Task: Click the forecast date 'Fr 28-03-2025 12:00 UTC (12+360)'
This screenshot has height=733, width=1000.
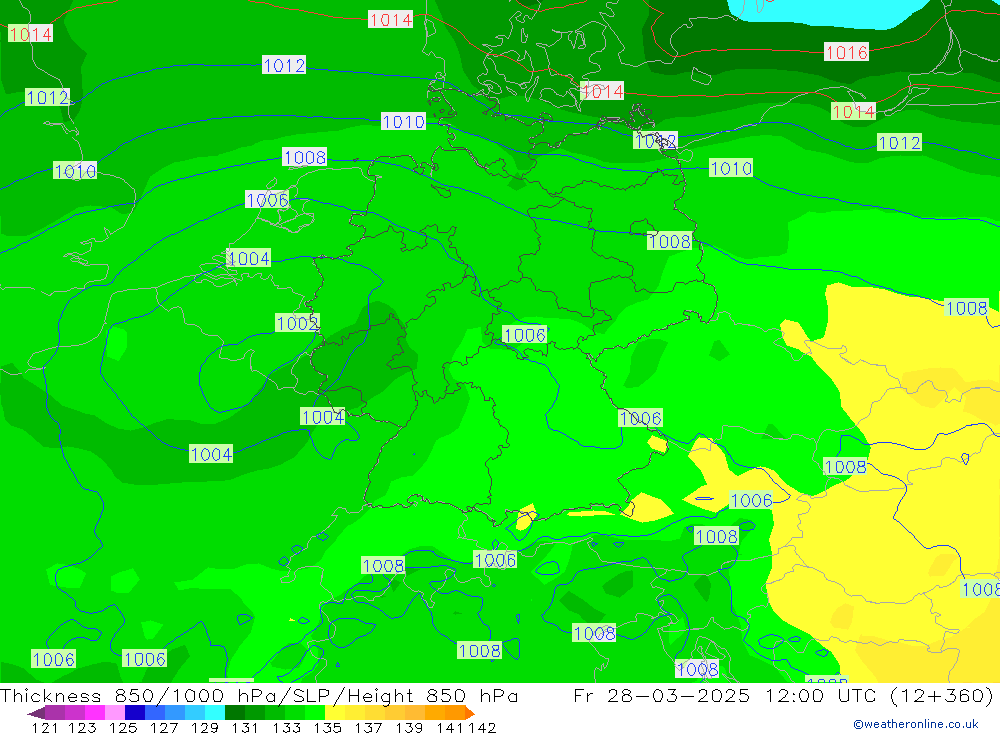Action: (783, 695)
